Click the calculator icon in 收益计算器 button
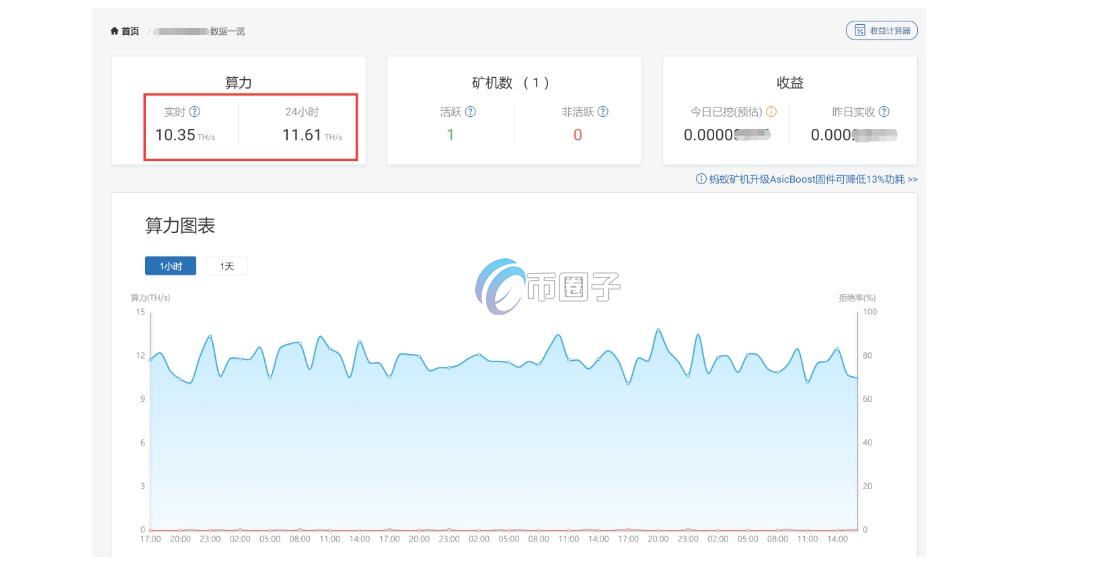The image size is (1100, 574). coord(859,31)
